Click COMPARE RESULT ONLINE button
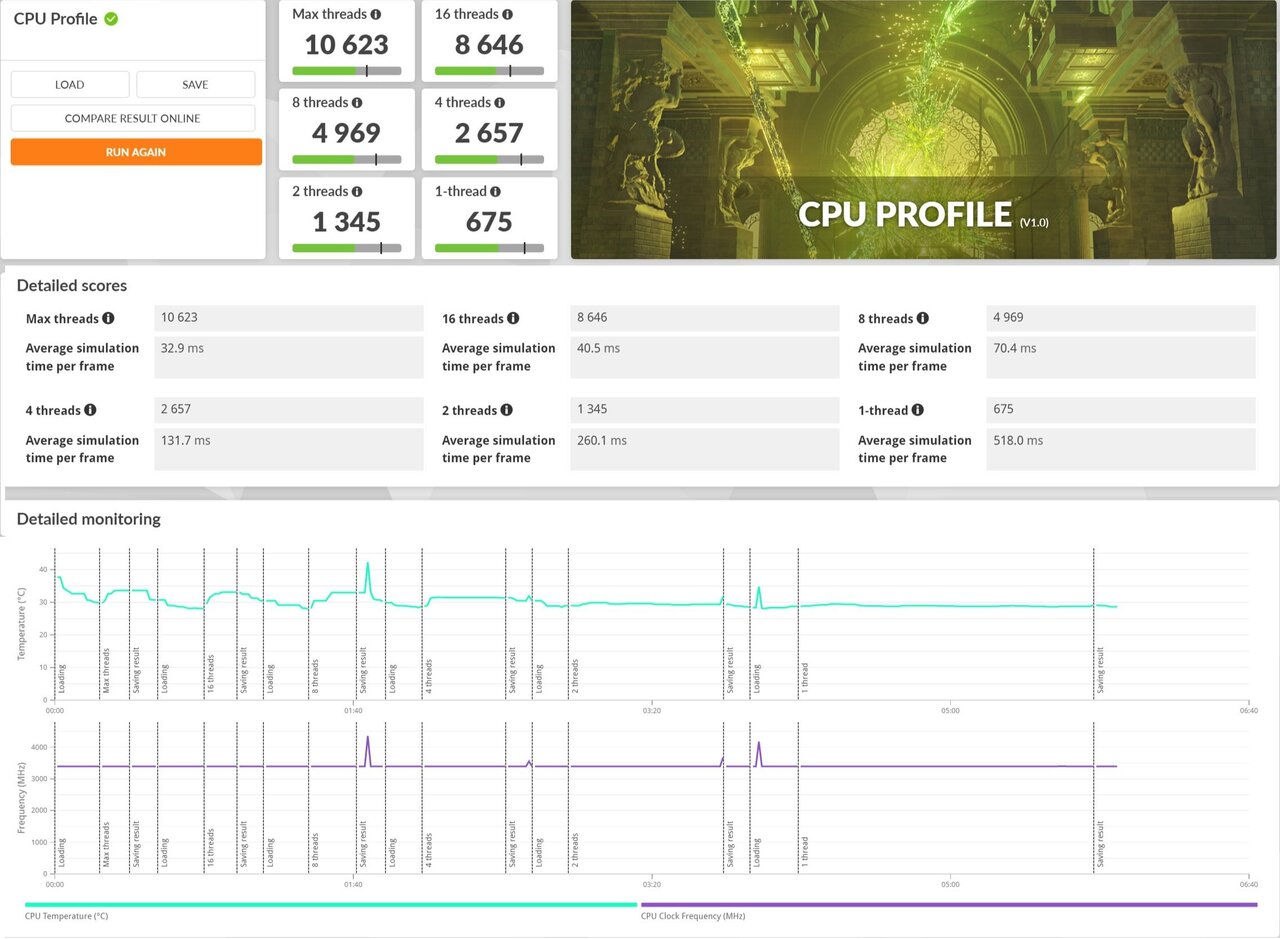The width and height of the screenshot is (1280, 939). (133, 118)
